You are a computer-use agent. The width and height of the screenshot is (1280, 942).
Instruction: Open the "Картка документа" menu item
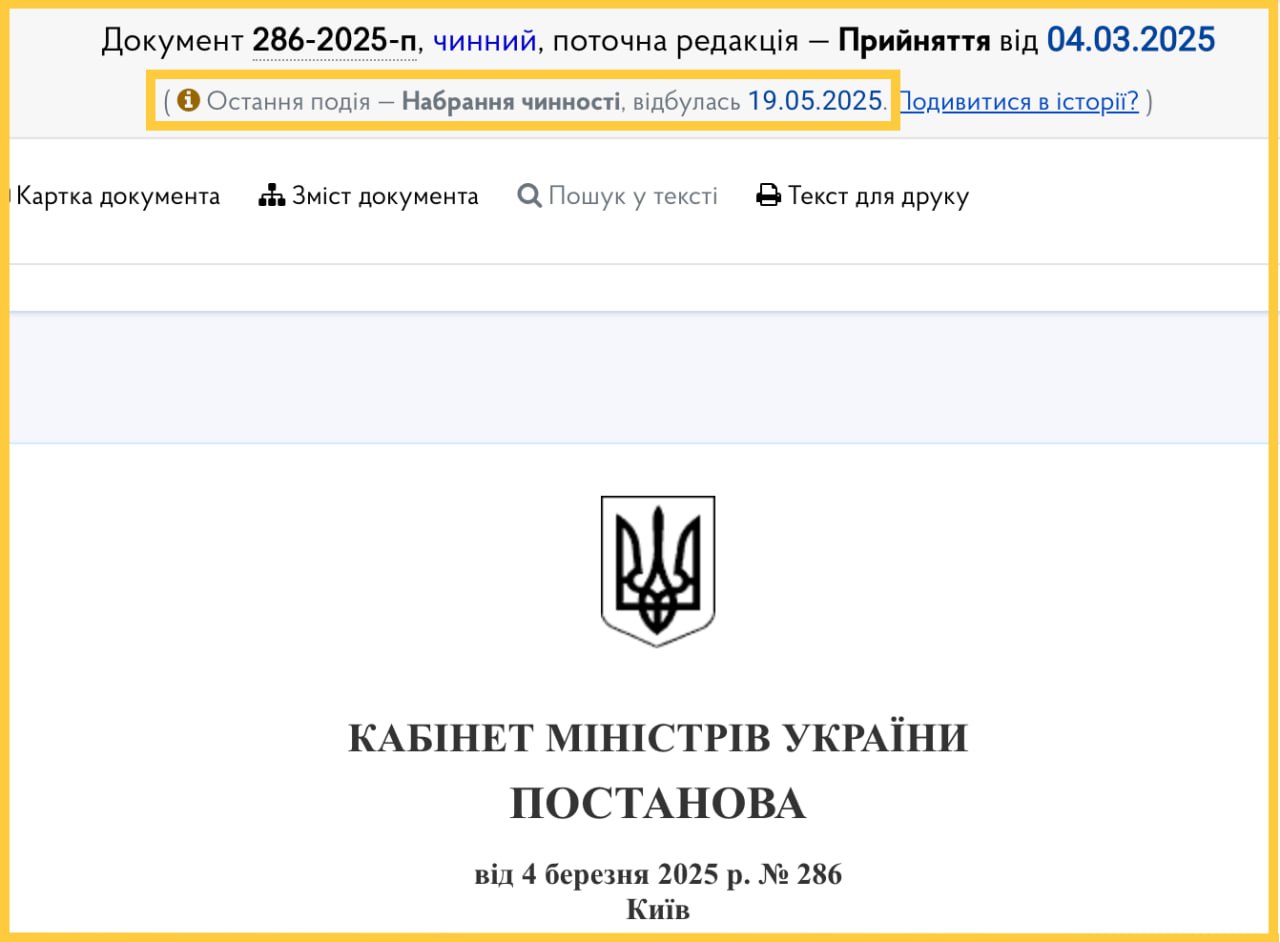(118, 196)
